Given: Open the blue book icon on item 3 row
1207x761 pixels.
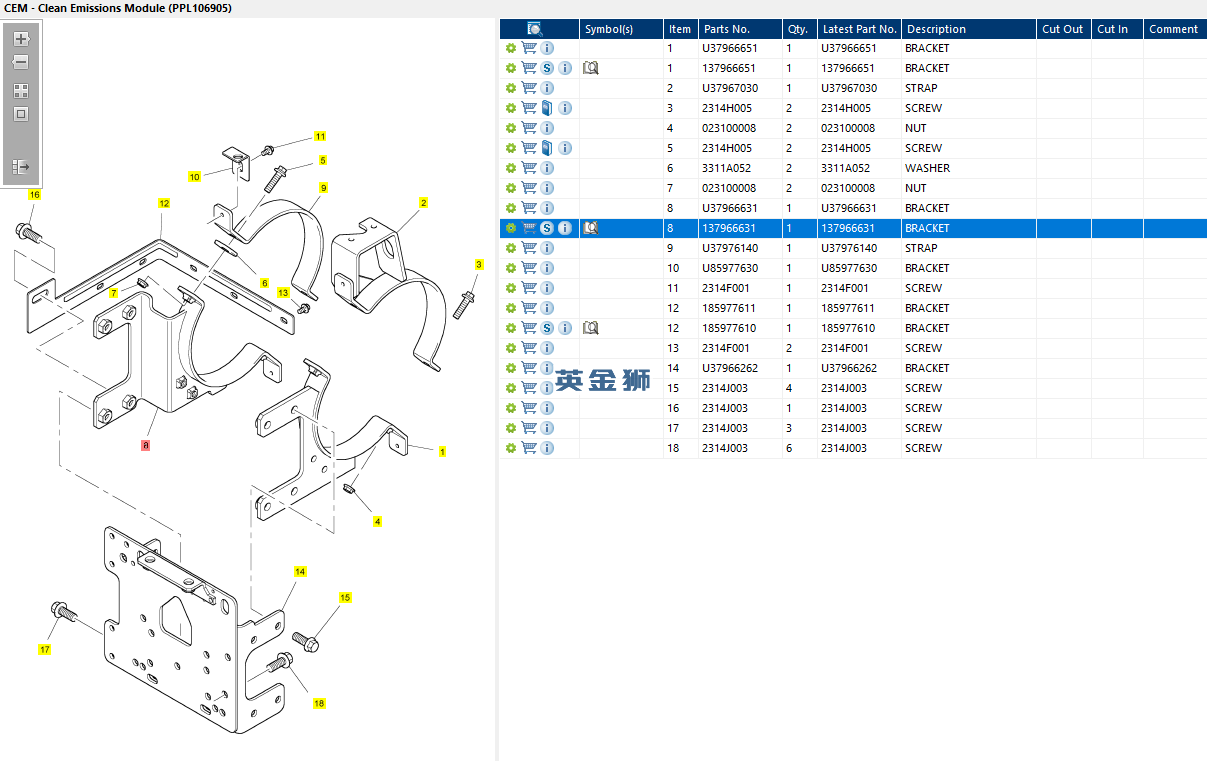Looking at the screenshot, I should [547, 108].
